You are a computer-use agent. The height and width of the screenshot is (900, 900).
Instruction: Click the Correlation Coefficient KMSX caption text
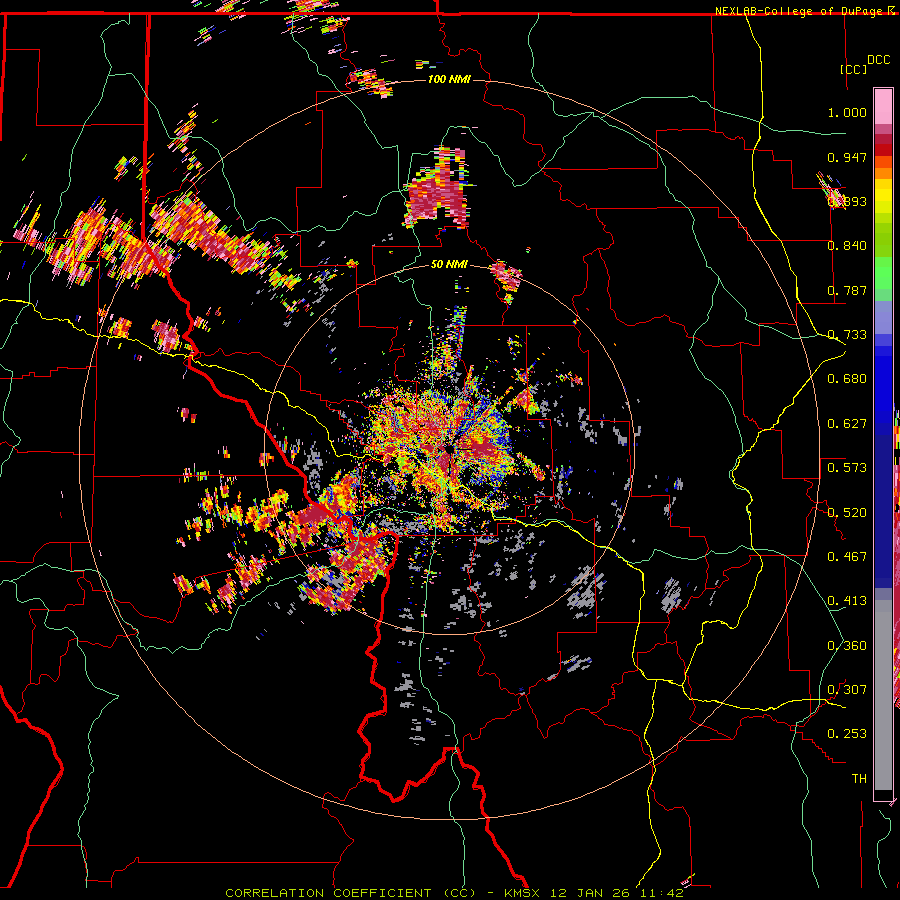coord(454,893)
